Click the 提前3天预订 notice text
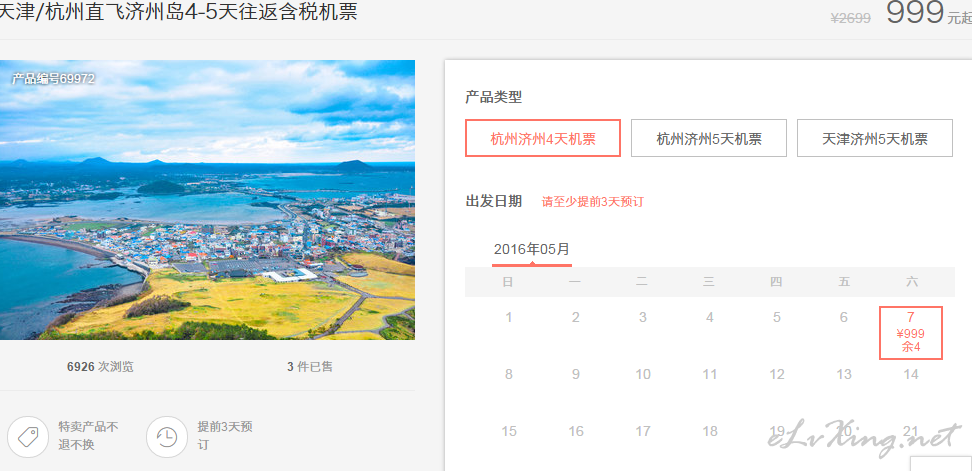 pyautogui.click(x=224, y=436)
